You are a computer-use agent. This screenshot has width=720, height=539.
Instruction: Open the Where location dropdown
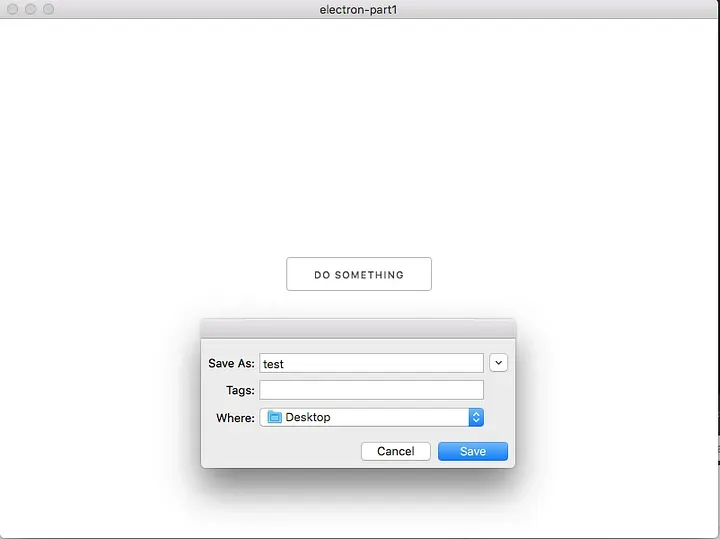[x=371, y=417]
